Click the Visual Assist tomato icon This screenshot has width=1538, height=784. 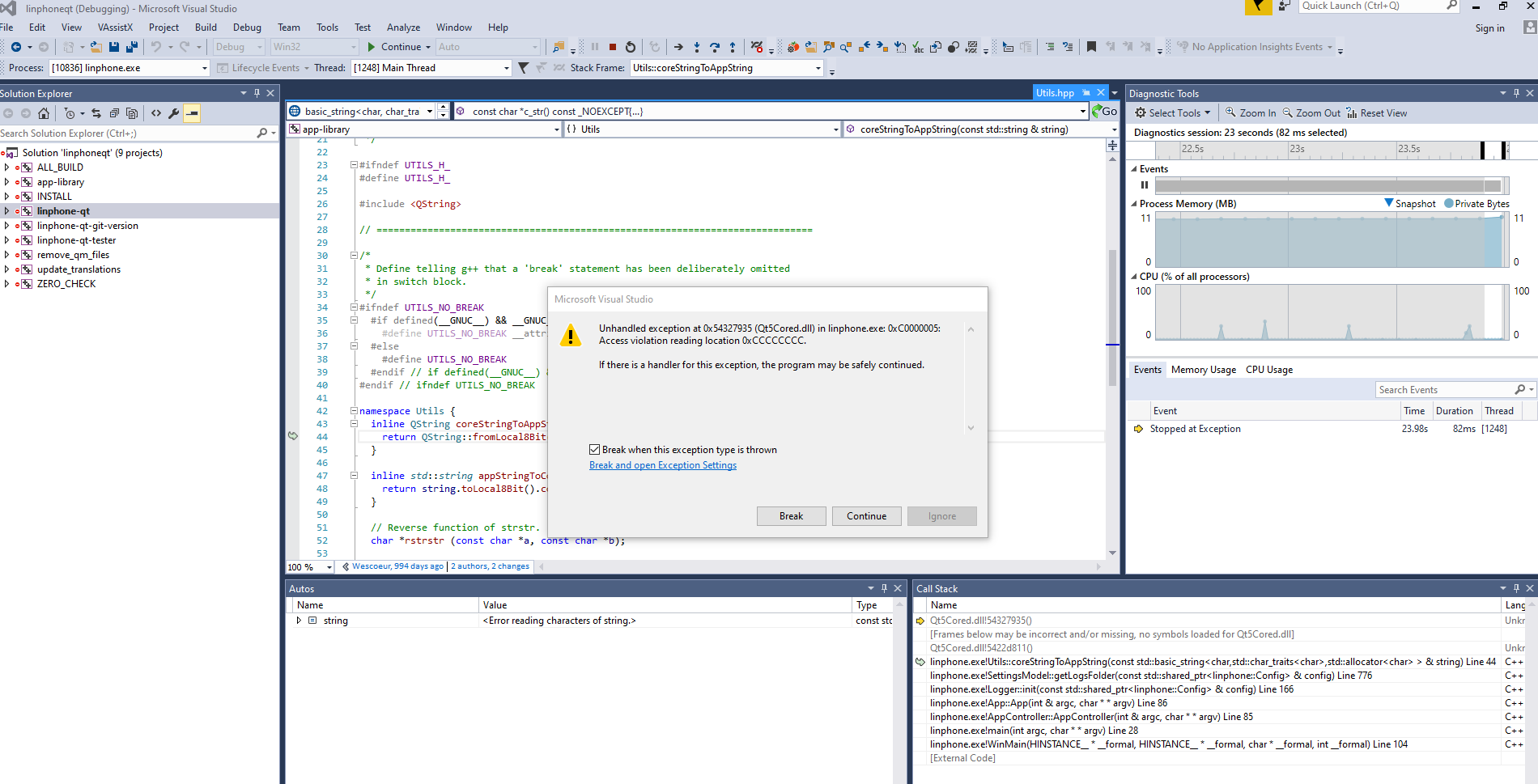793,47
